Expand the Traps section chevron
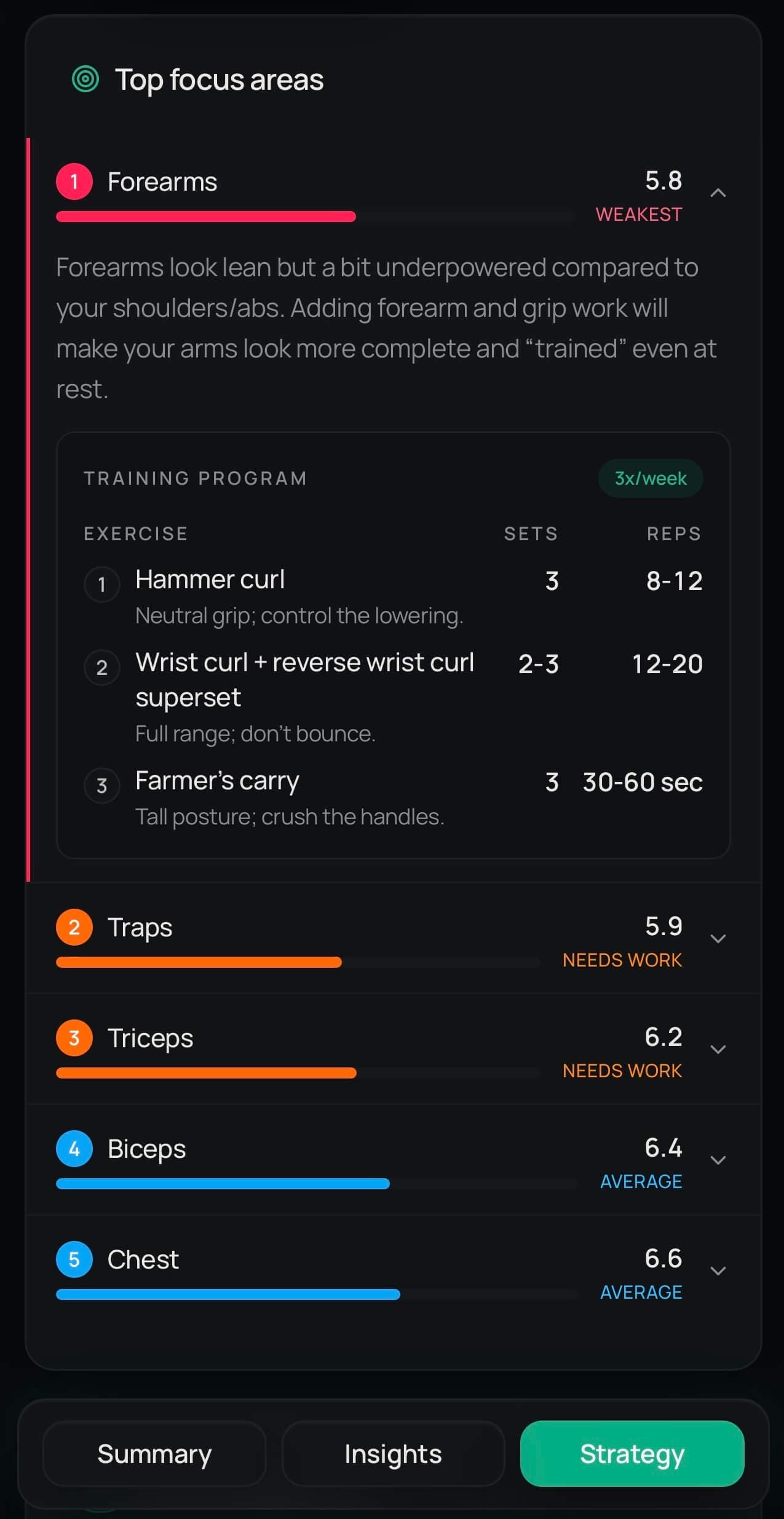 coord(718,939)
